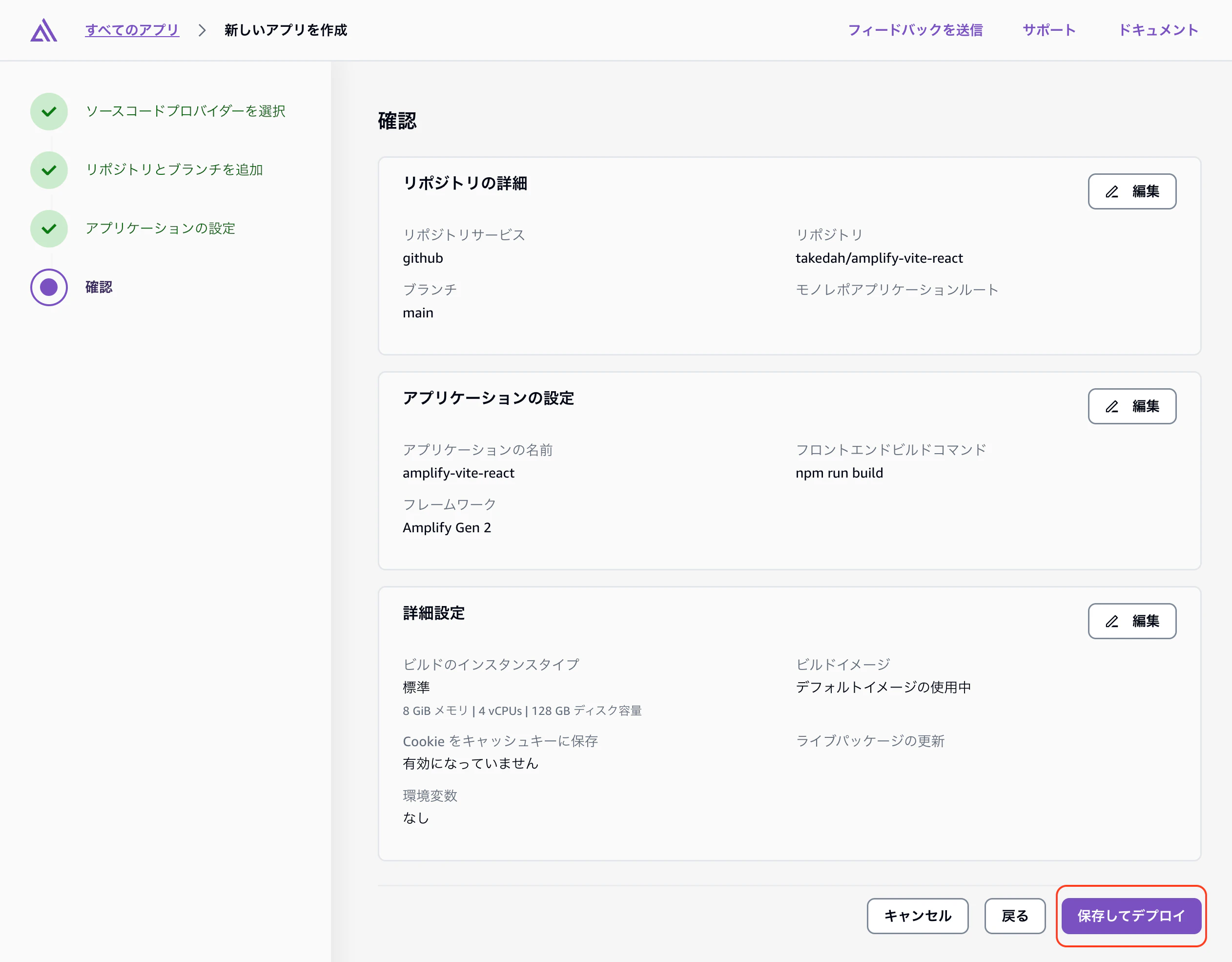Click the リポジトリの詳細 card heading
The width and height of the screenshot is (1232, 962).
(x=465, y=184)
